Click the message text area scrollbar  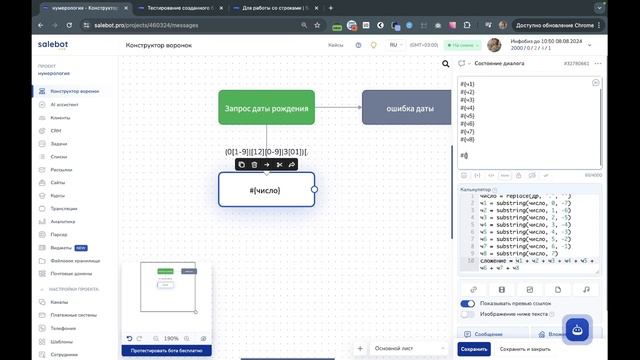pos(601,127)
